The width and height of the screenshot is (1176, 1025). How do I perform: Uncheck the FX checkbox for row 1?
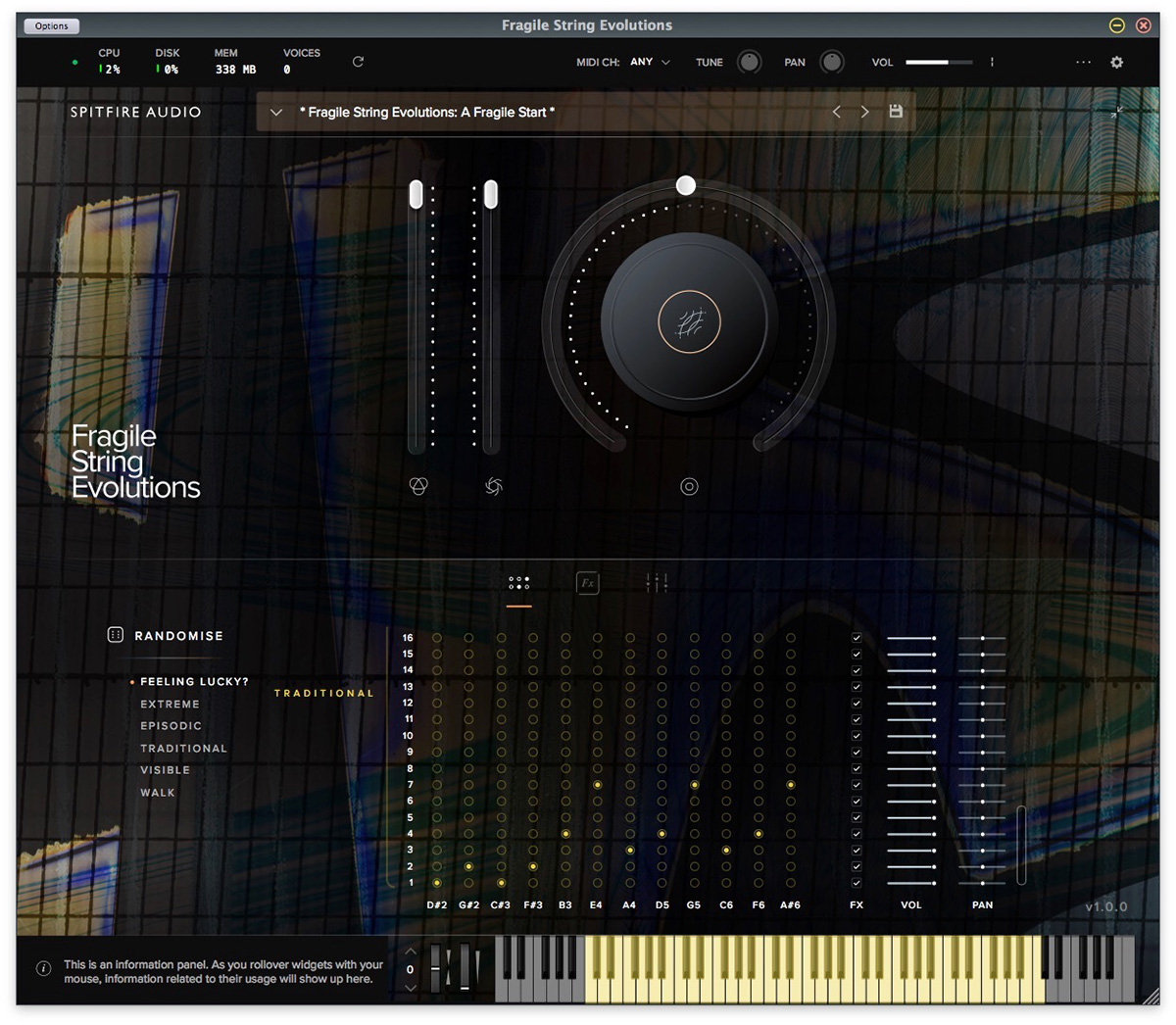(856, 882)
